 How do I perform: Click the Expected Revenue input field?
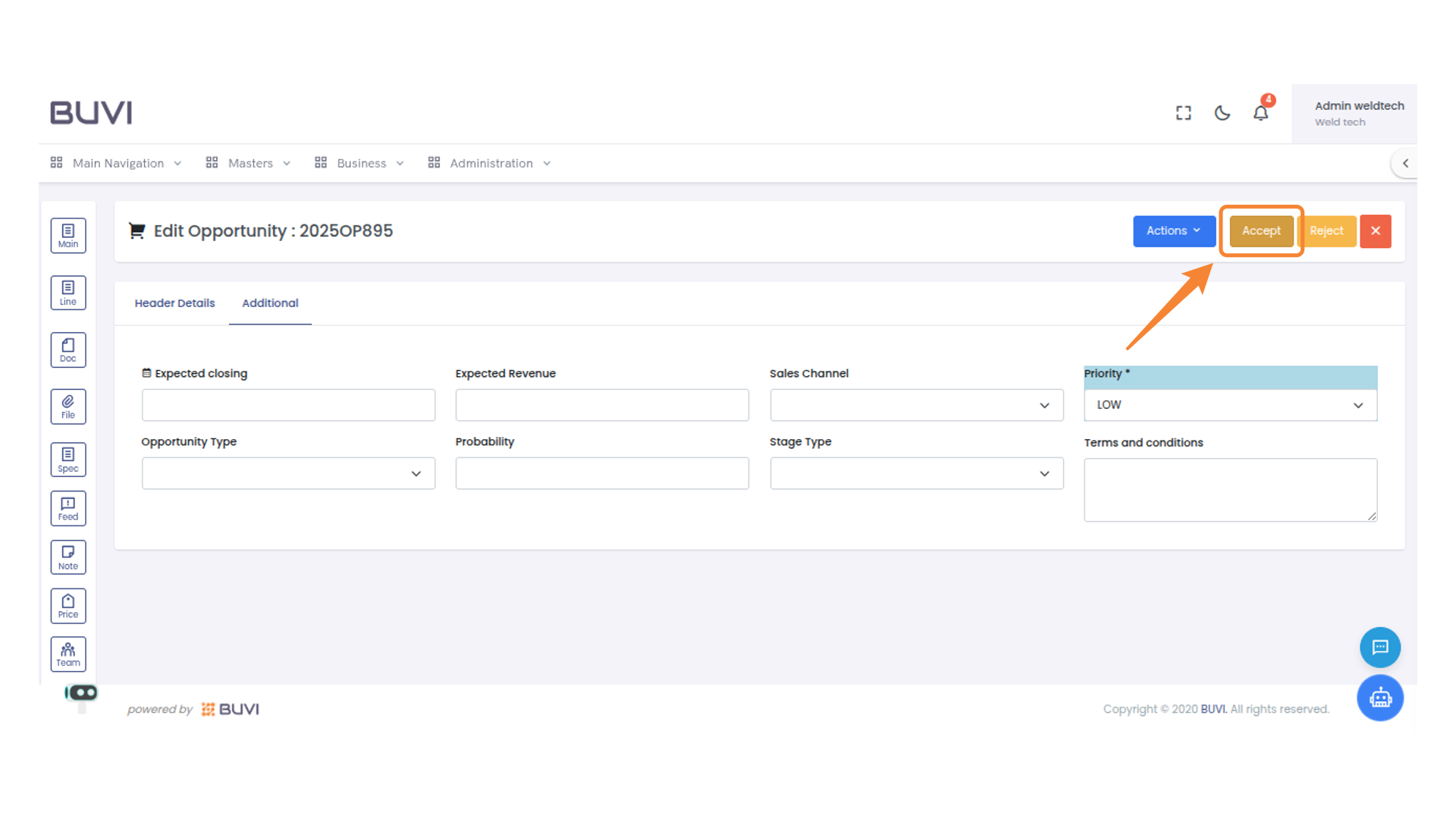(601, 405)
